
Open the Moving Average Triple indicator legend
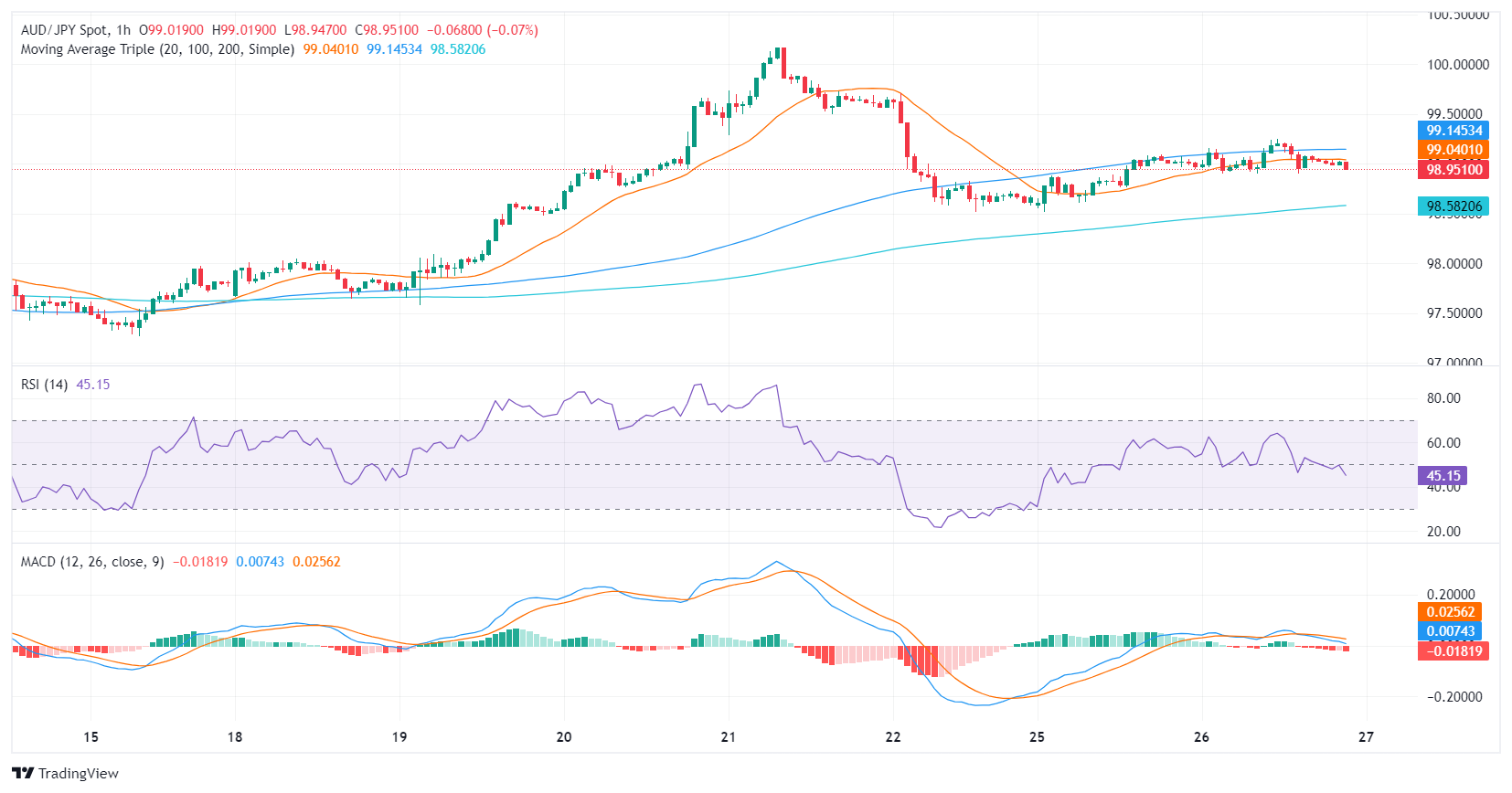click(157, 49)
